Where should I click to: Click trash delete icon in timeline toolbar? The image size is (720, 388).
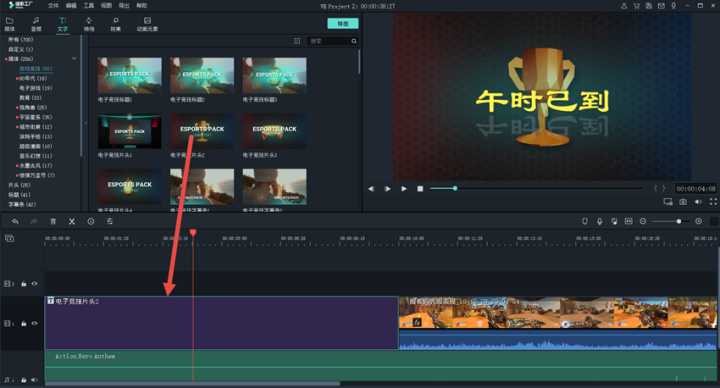tap(53, 221)
